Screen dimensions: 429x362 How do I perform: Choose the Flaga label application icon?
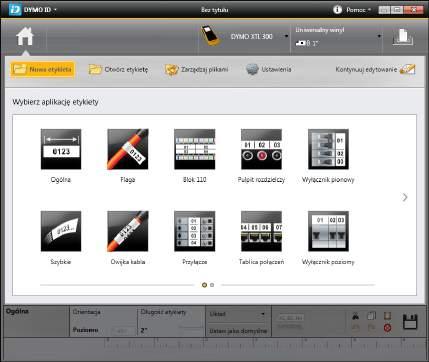tap(128, 149)
